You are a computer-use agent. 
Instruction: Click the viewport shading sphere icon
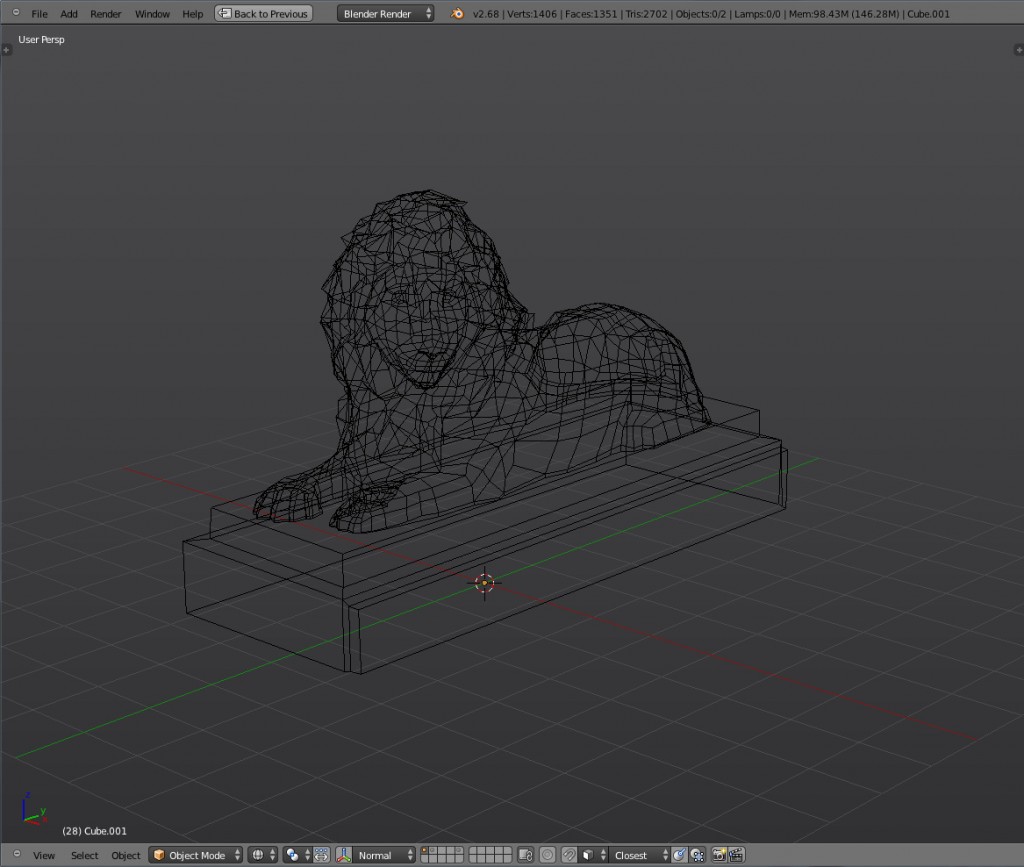tap(258, 856)
